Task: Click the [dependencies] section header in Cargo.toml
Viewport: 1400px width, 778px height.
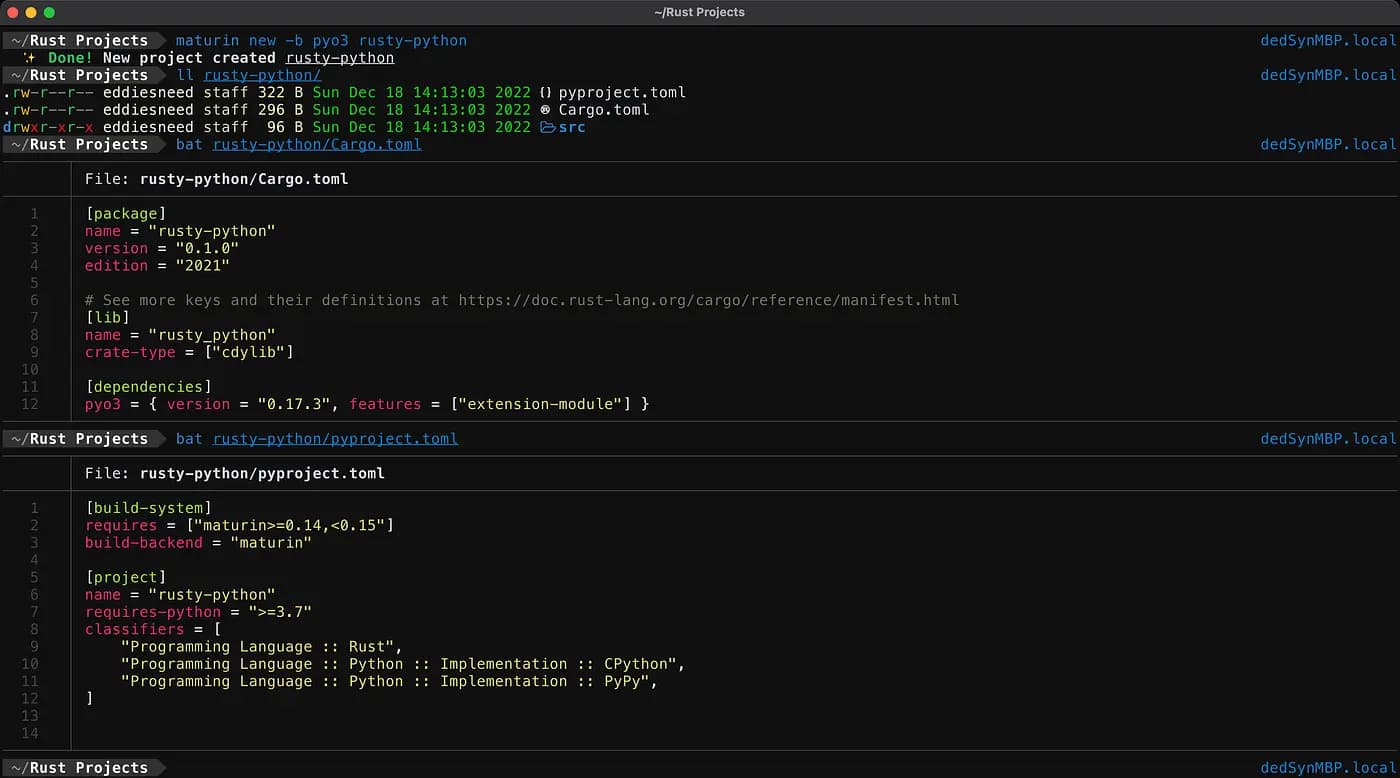Action: coord(148,386)
